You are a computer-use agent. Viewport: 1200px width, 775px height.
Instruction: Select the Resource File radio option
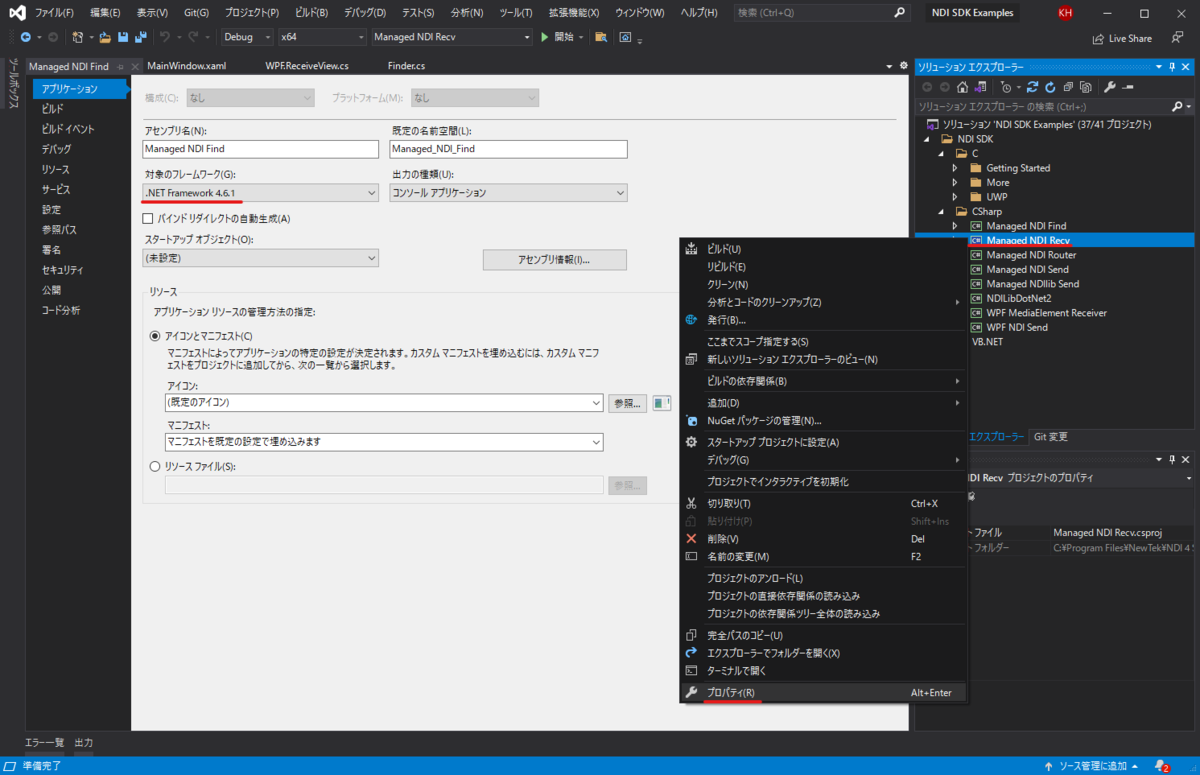click(154, 466)
